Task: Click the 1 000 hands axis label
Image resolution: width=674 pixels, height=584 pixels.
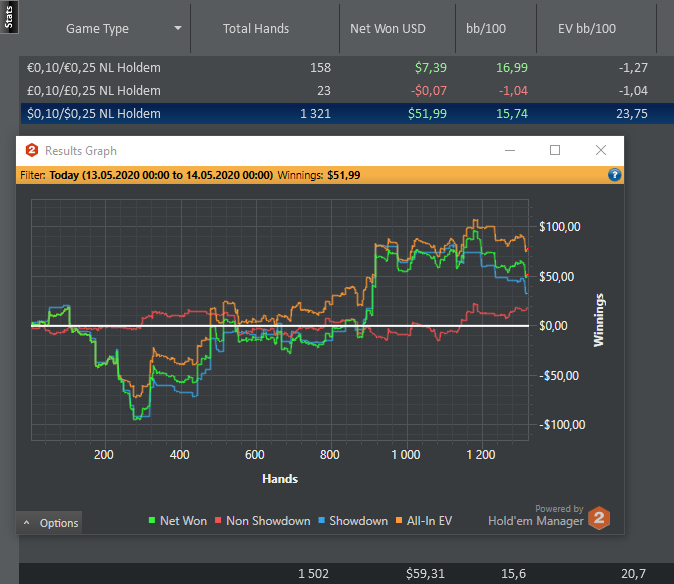Action: (406, 455)
